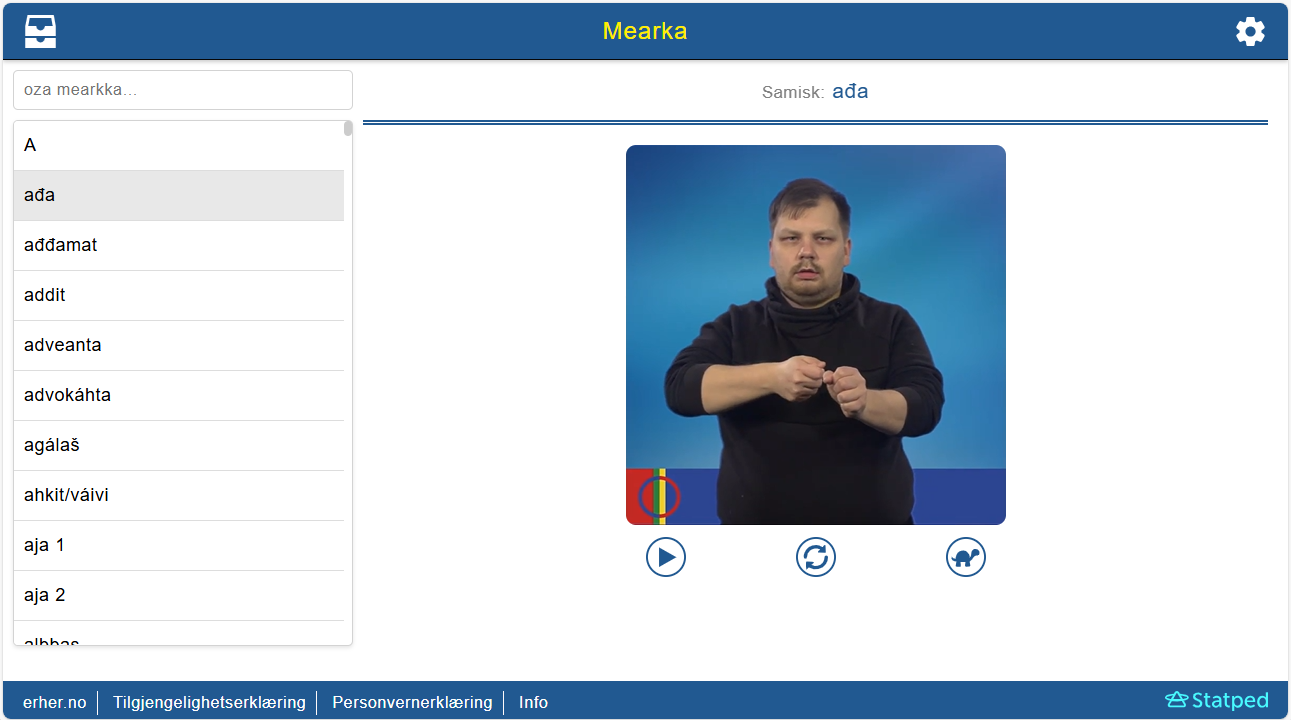
Task: Open the settings gear
Action: pos(1250,32)
